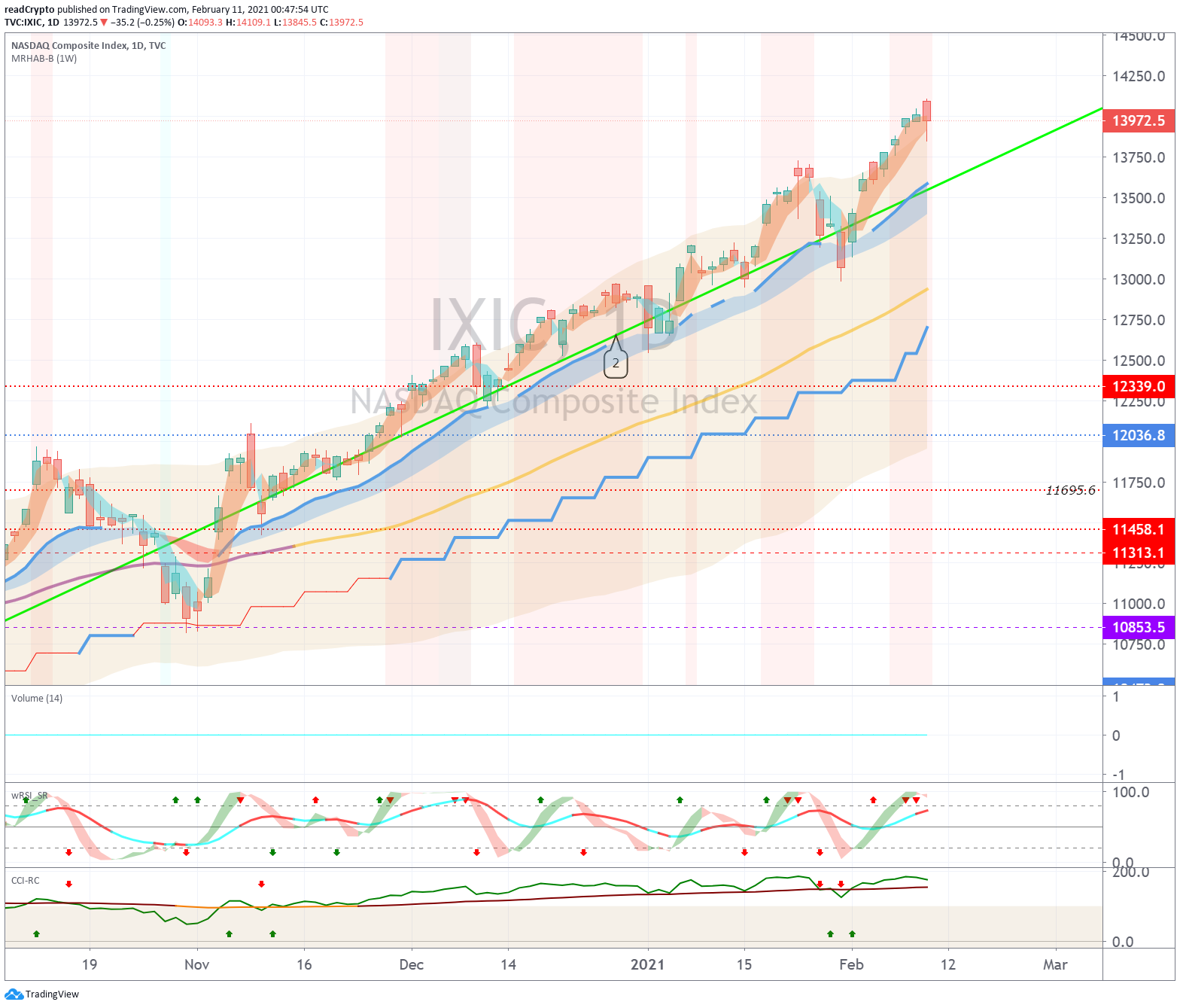Click the 13250.0 price axis label
1180x1008 pixels.
tap(1139, 239)
